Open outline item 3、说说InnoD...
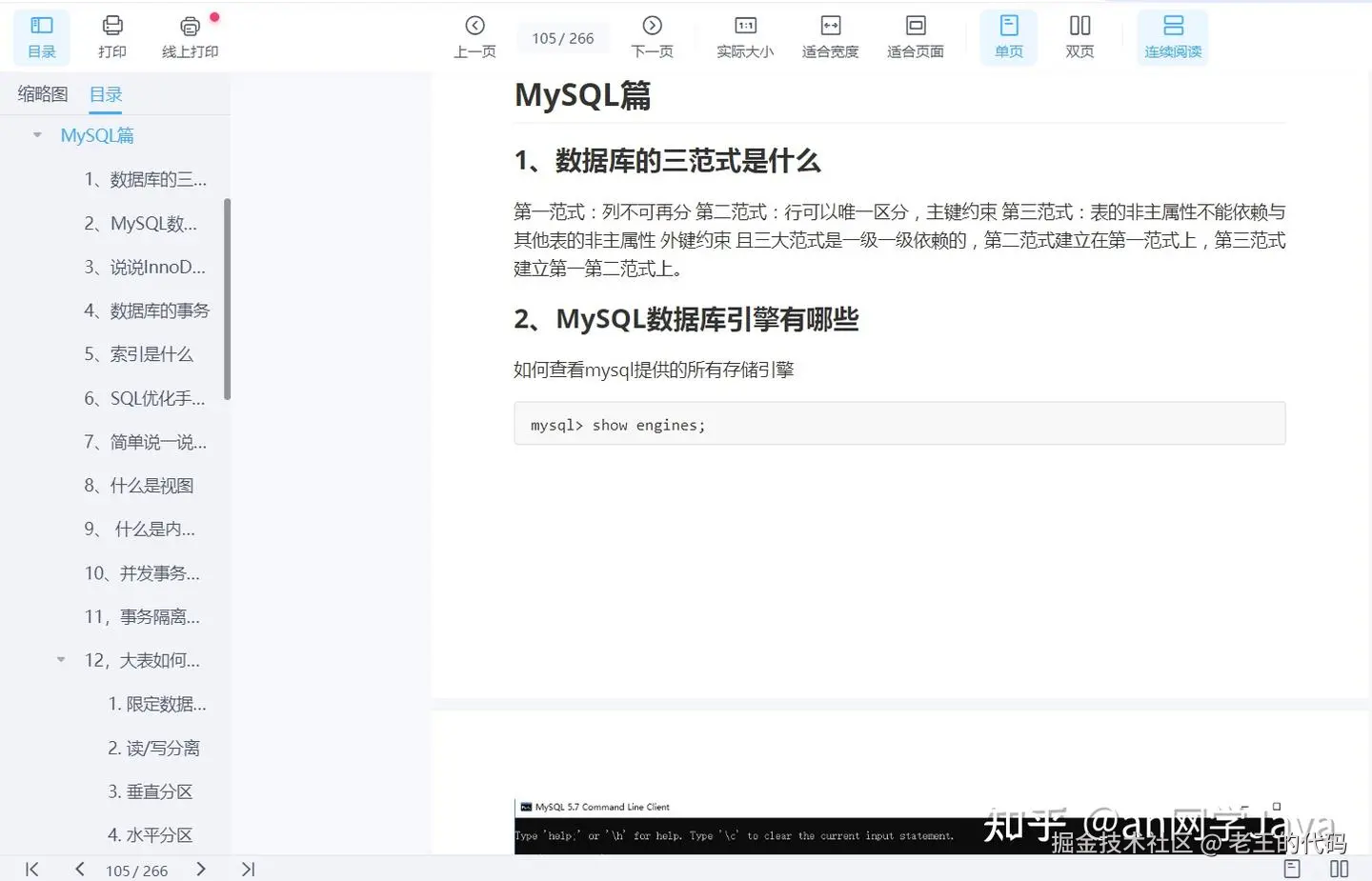This screenshot has height=881, width=1372. click(x=145, y=267)
